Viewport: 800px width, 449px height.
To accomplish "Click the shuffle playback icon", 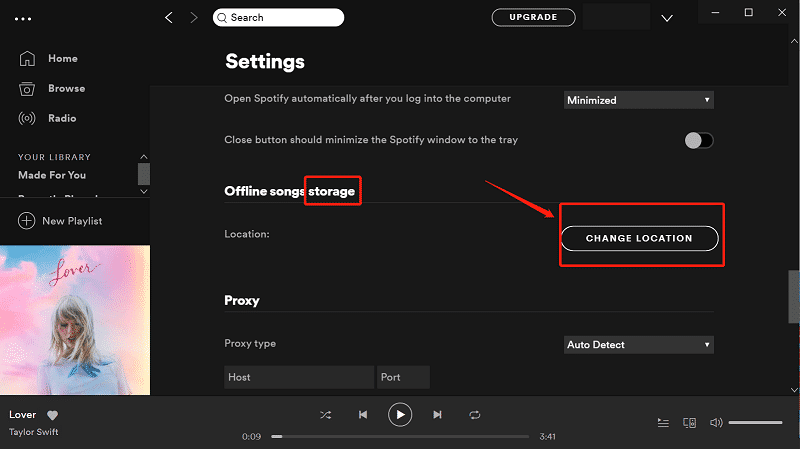I will tap(326, 414).
